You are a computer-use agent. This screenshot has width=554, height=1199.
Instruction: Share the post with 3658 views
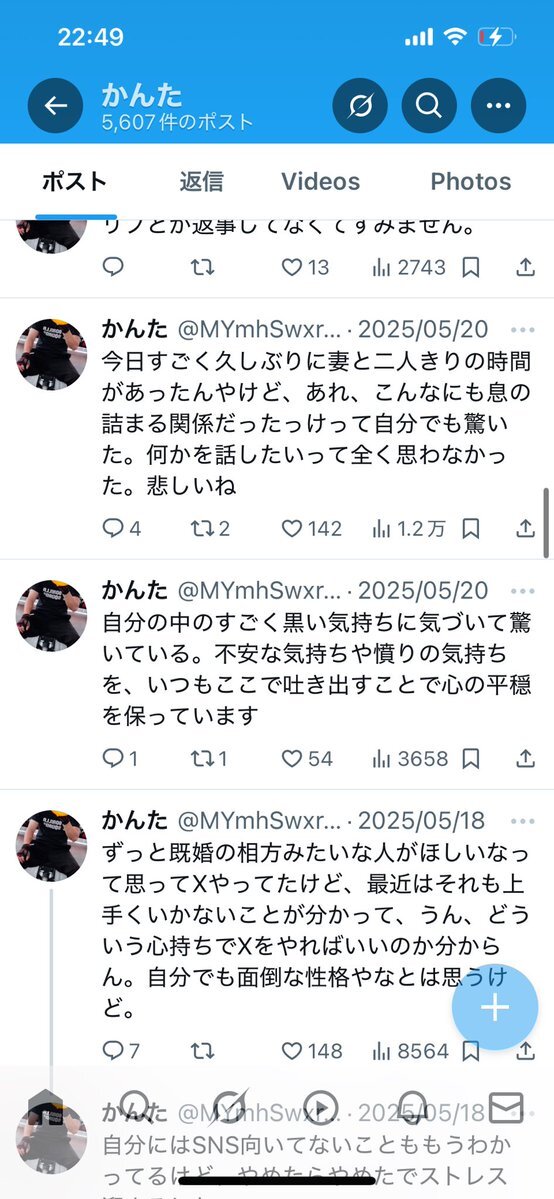(525, 759)
